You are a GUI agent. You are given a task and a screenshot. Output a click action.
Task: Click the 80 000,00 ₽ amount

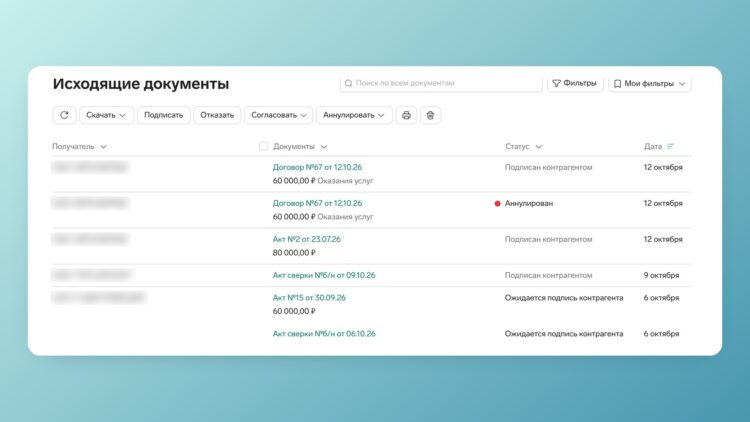(x=294, y=253)
